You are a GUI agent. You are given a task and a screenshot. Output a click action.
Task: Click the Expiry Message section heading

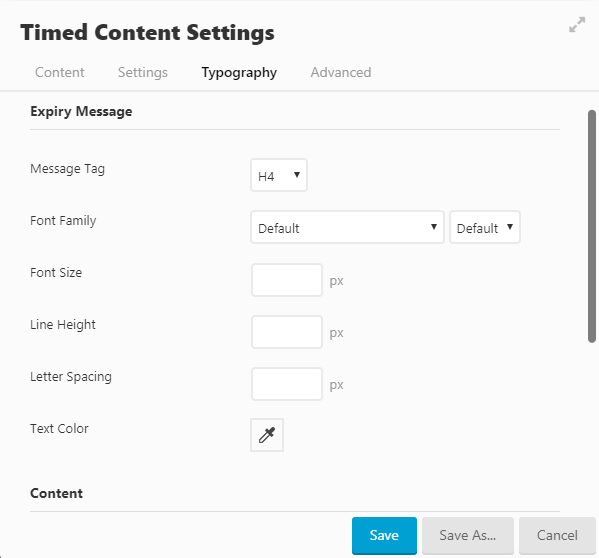pyautogui.click(x=81, y=112)
